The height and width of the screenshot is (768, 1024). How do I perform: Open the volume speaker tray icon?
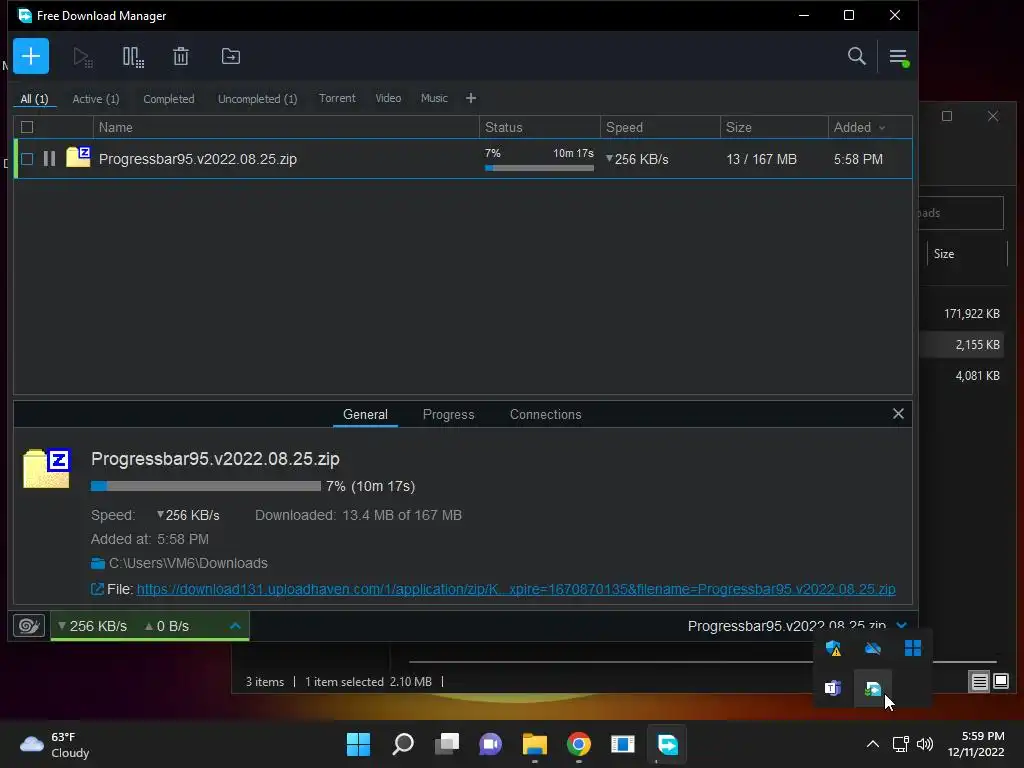[x=924, y=744]
